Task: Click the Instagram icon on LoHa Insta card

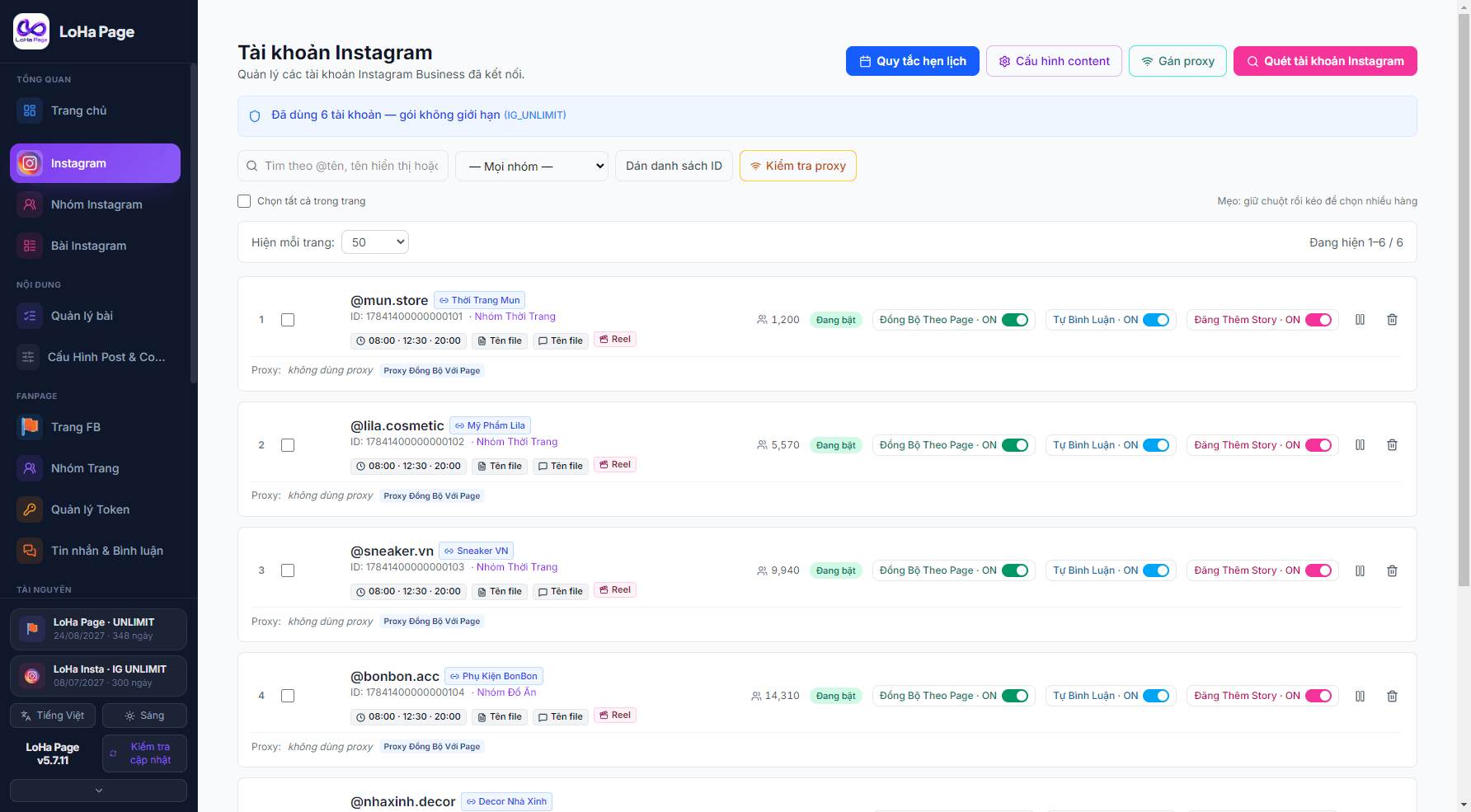Action: click(x=32, y=676)
